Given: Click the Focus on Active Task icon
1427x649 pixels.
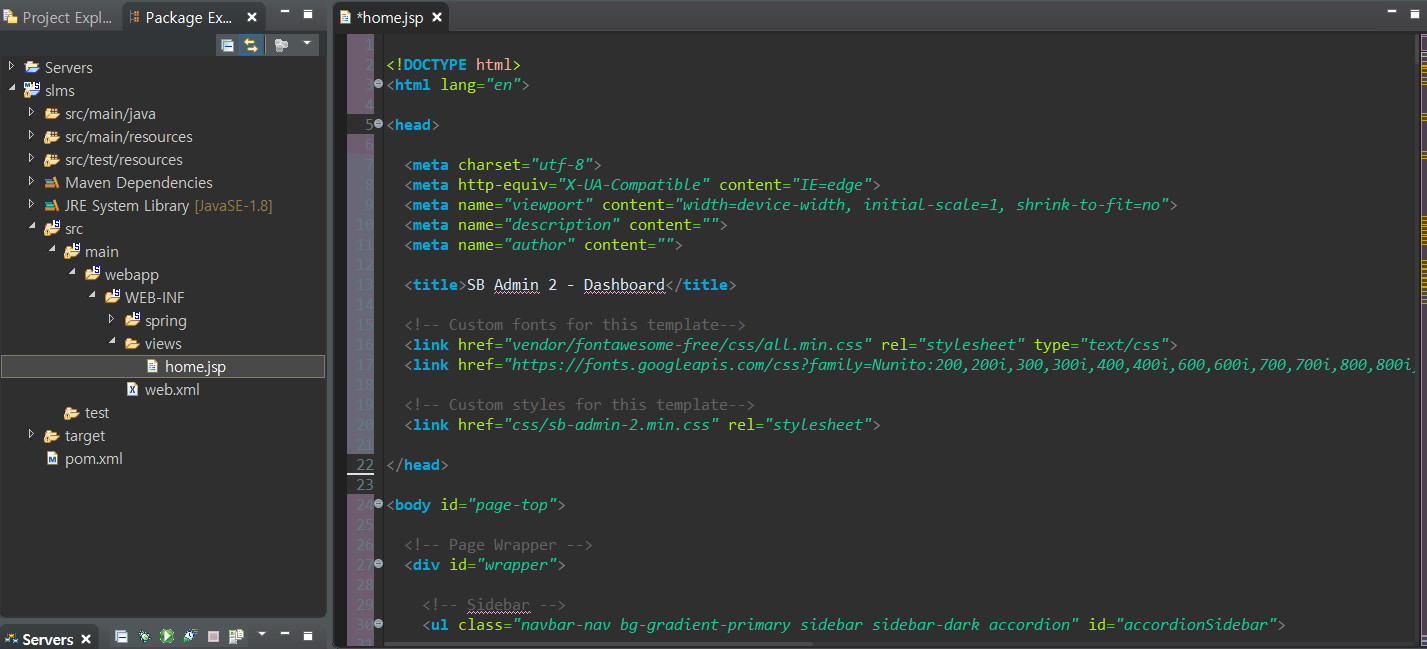Looking at the screenshot, I should pyautogui.click(x=282, y=45).
